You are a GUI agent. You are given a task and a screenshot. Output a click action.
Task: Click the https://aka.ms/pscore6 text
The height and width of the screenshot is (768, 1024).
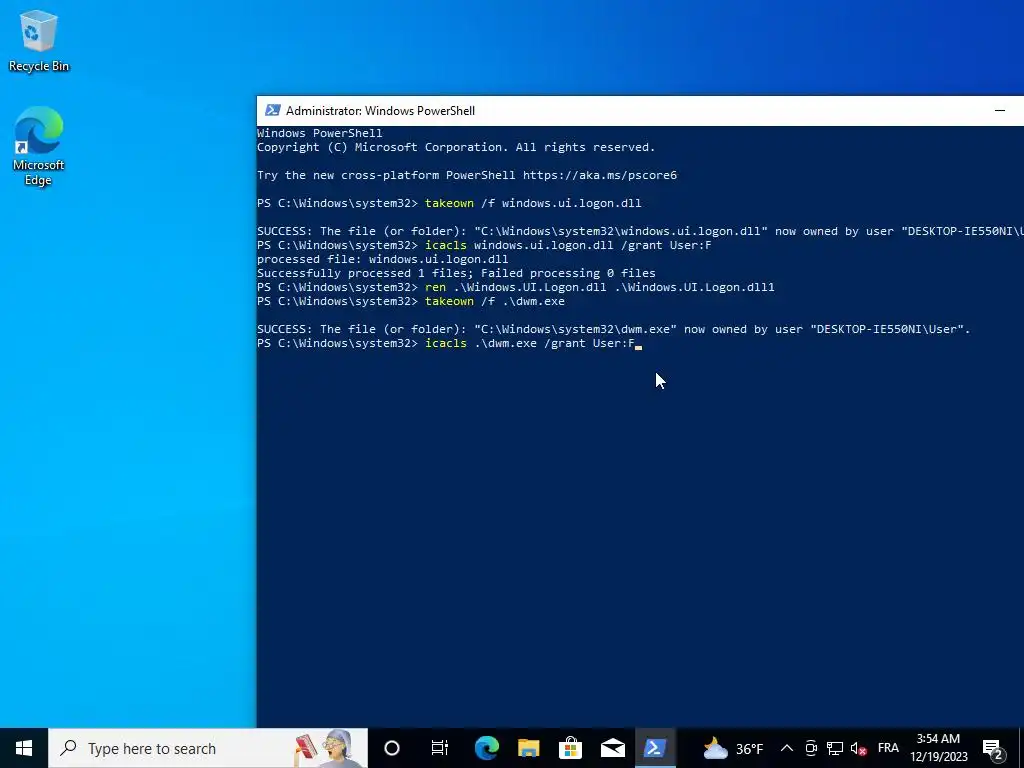tap(600, 175)
